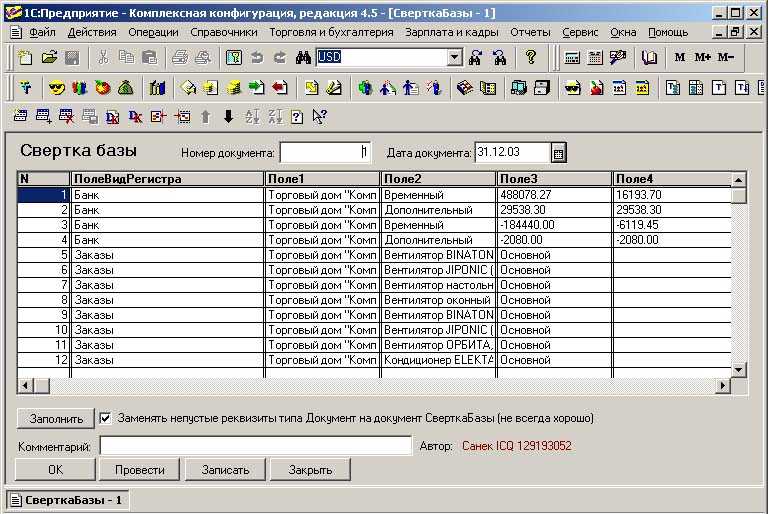The width and height of the screenshot is (768, 514).
Task: Open the Сервис menu
Action: 580,32
